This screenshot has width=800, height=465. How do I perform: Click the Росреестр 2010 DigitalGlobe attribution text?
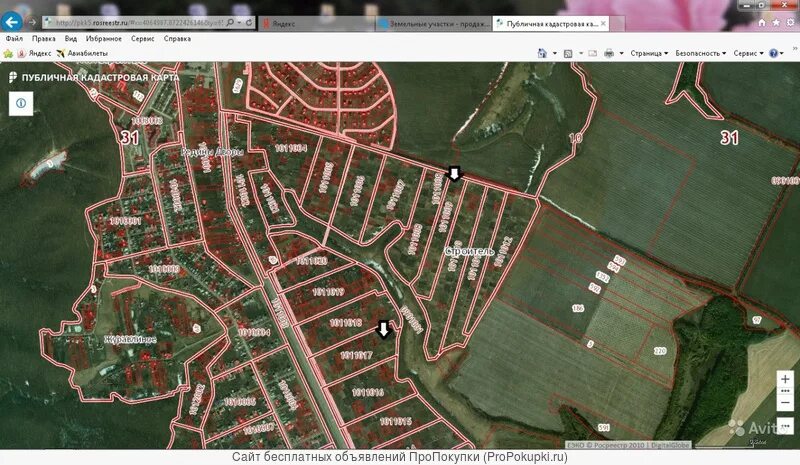628,445
